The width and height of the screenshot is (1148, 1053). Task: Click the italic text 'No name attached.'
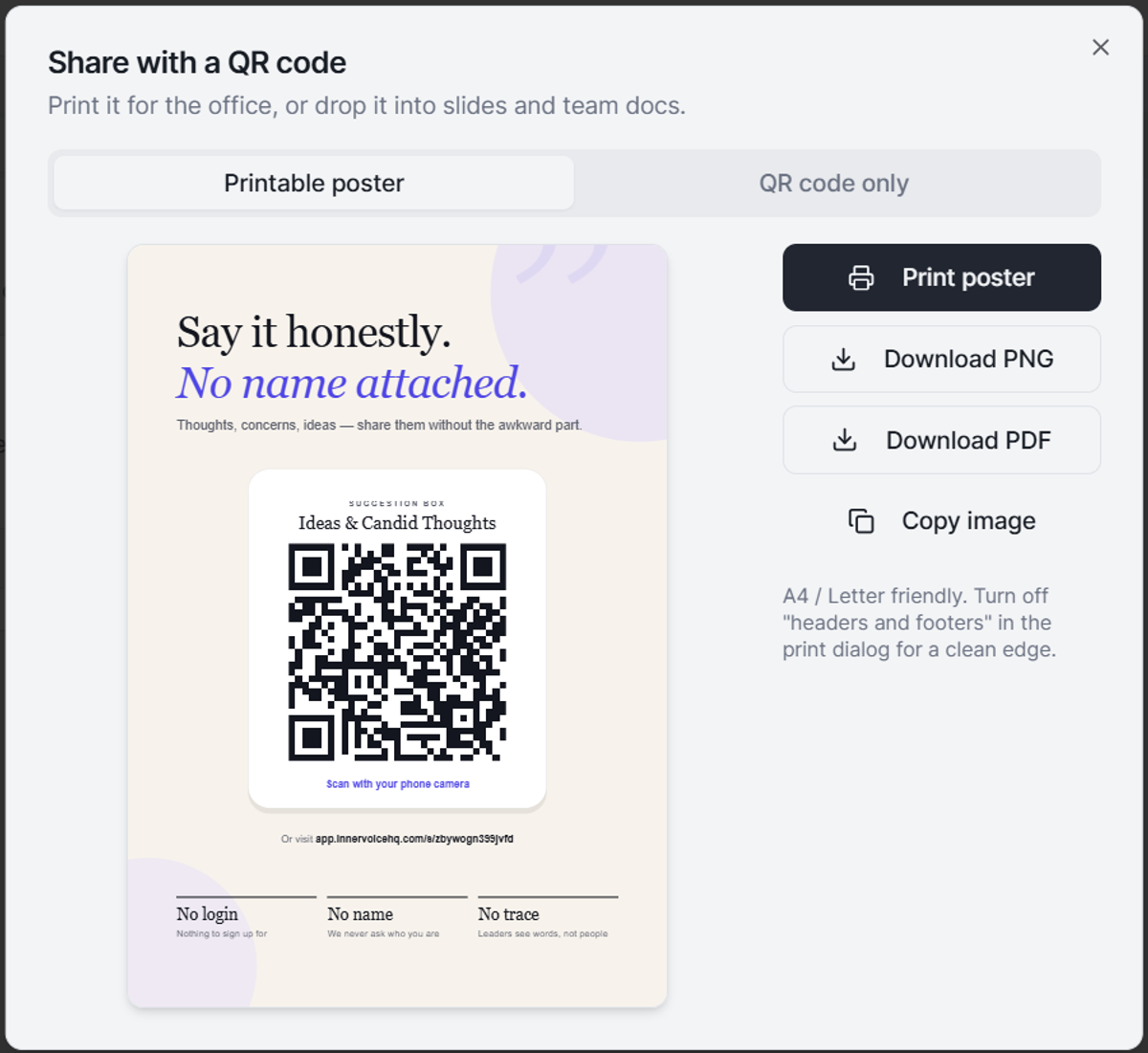coord(352,383)
